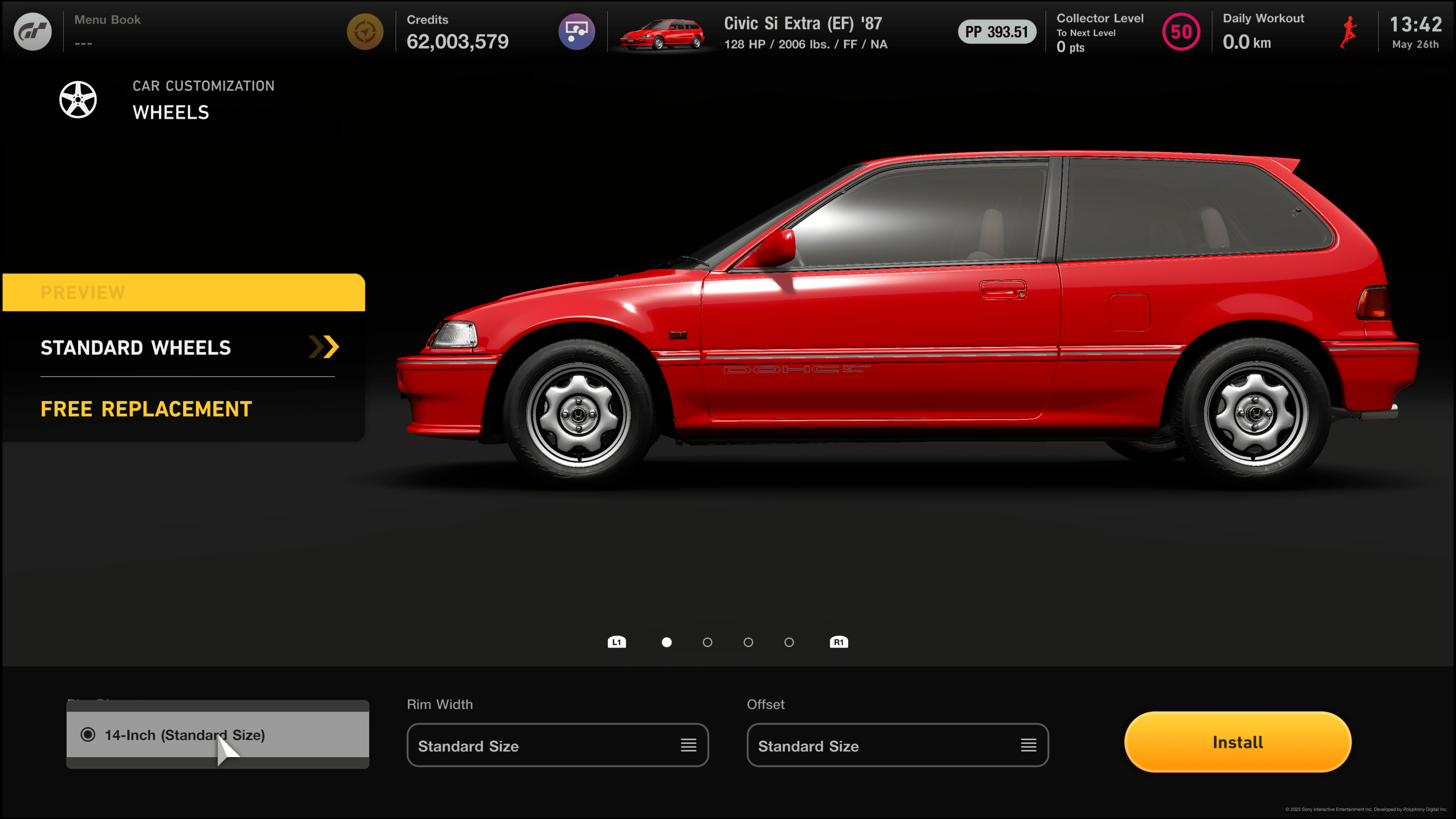Open the gold Menu Book compass icon

click(365, 31)
